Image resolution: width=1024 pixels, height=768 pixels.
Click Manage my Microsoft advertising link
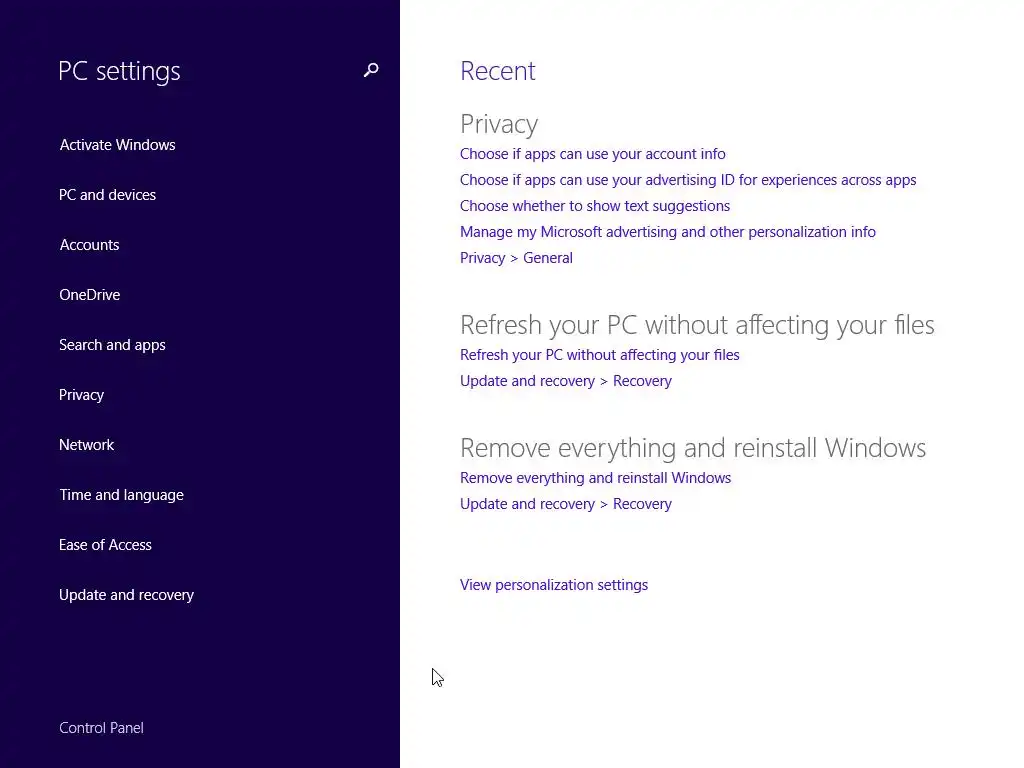click(x=667, y=232)
